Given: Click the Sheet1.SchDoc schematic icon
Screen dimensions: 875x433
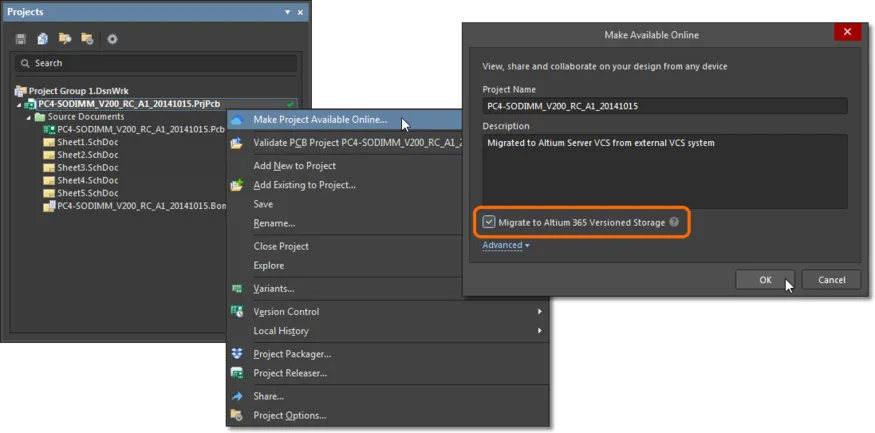Looking at the screenshot, I should pyautogui.click(x=49, y=142).
